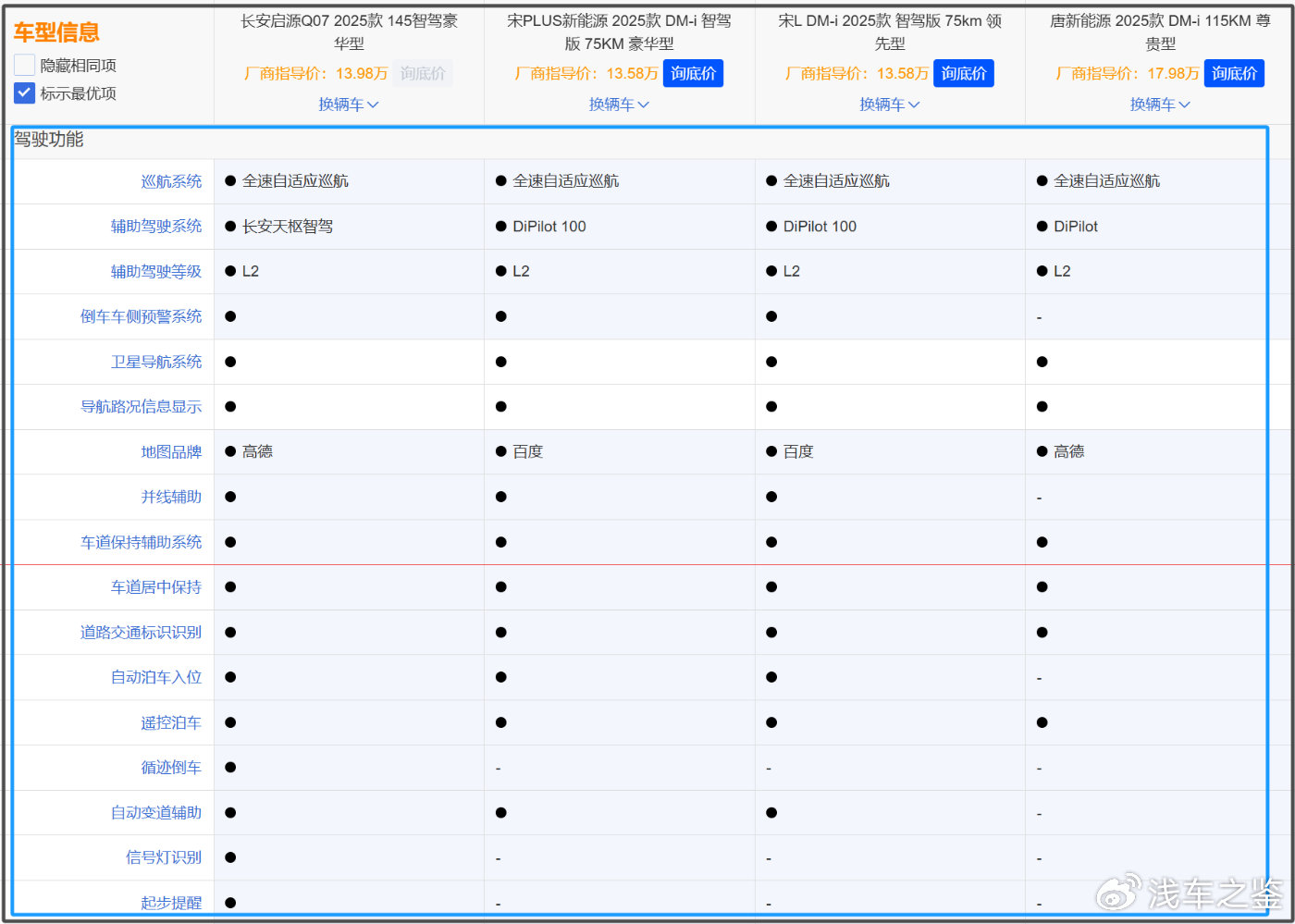This screenshot has height=924, width=1295.
Task: Open the 地图品牌 link
Action: (x=171, y=451)
